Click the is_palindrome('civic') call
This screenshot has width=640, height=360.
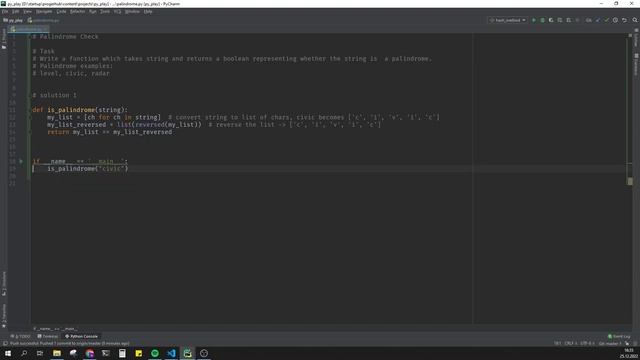click(87, 169)
